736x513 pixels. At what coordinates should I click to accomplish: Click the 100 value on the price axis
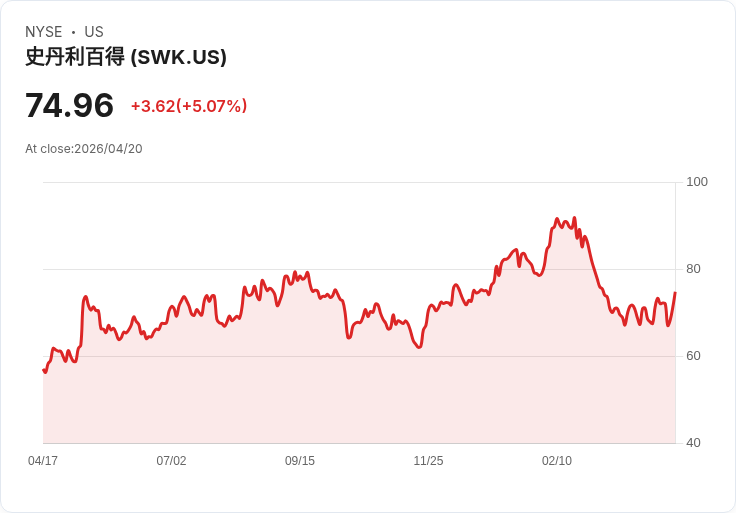(697, 182)
